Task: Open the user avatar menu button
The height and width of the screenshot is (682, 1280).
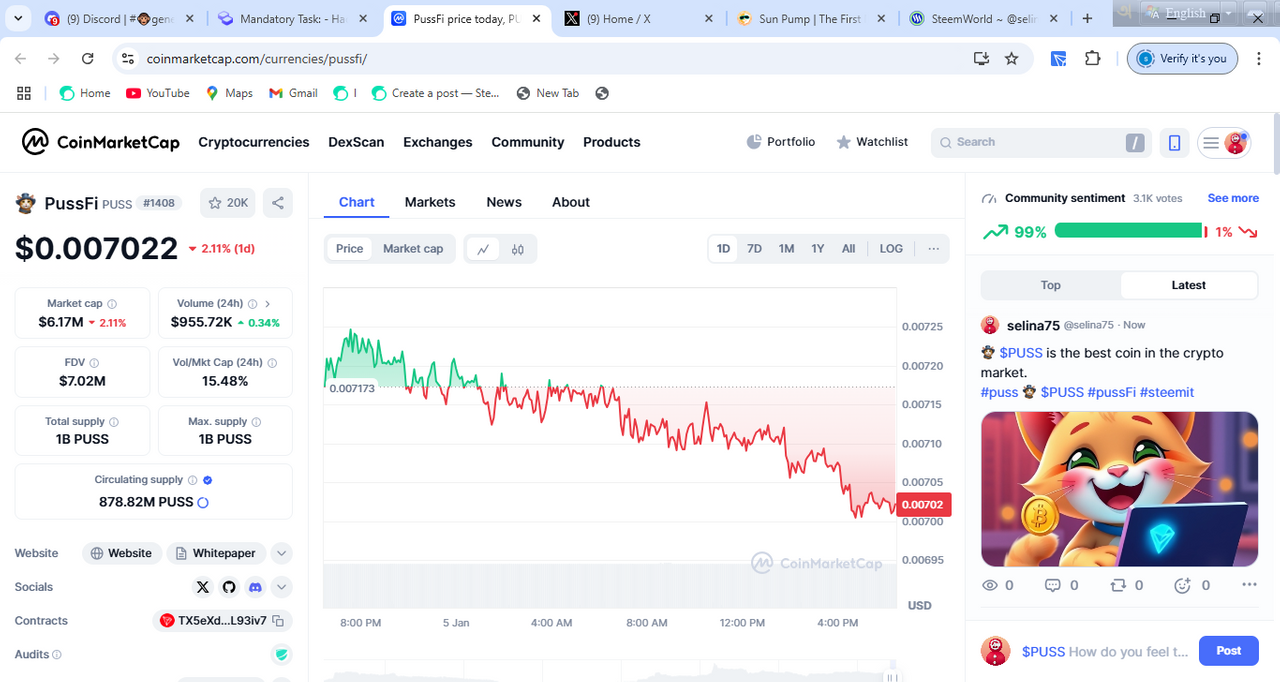Action: pyautogui.click(x=1223, y=143)
